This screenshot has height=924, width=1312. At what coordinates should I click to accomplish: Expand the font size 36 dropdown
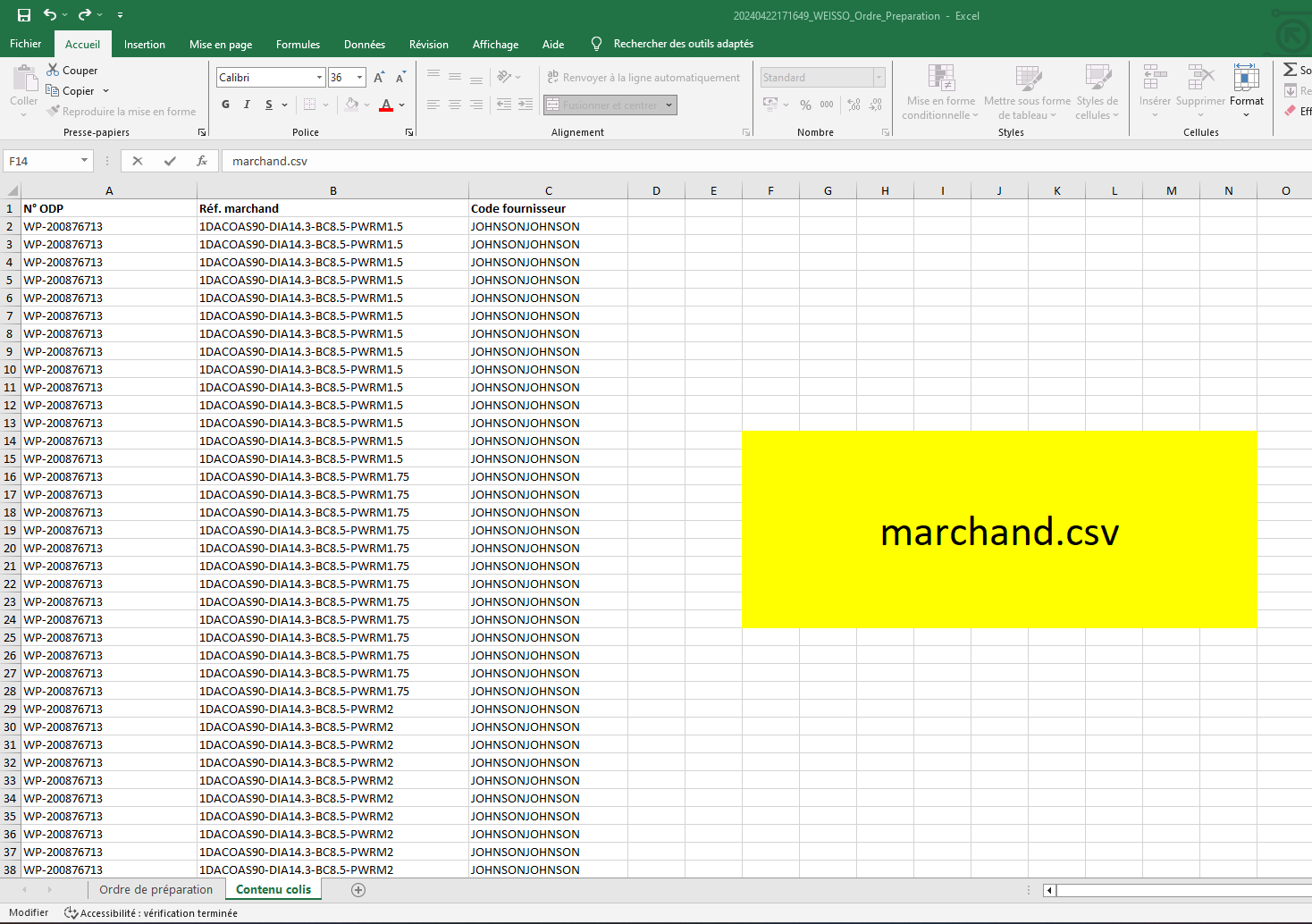[359, 78]
